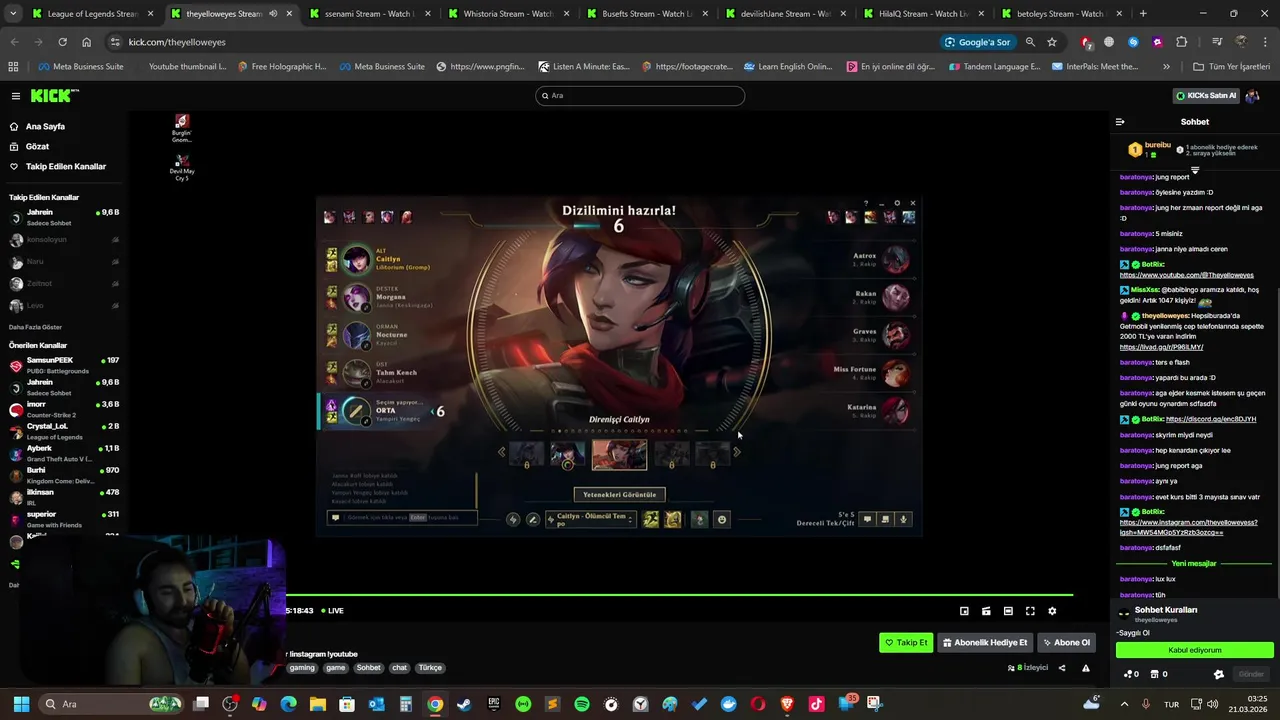This screenshot has height=720, width=1280.
Task: Focus the Kick Ara search field
Action: coord(640,96)
